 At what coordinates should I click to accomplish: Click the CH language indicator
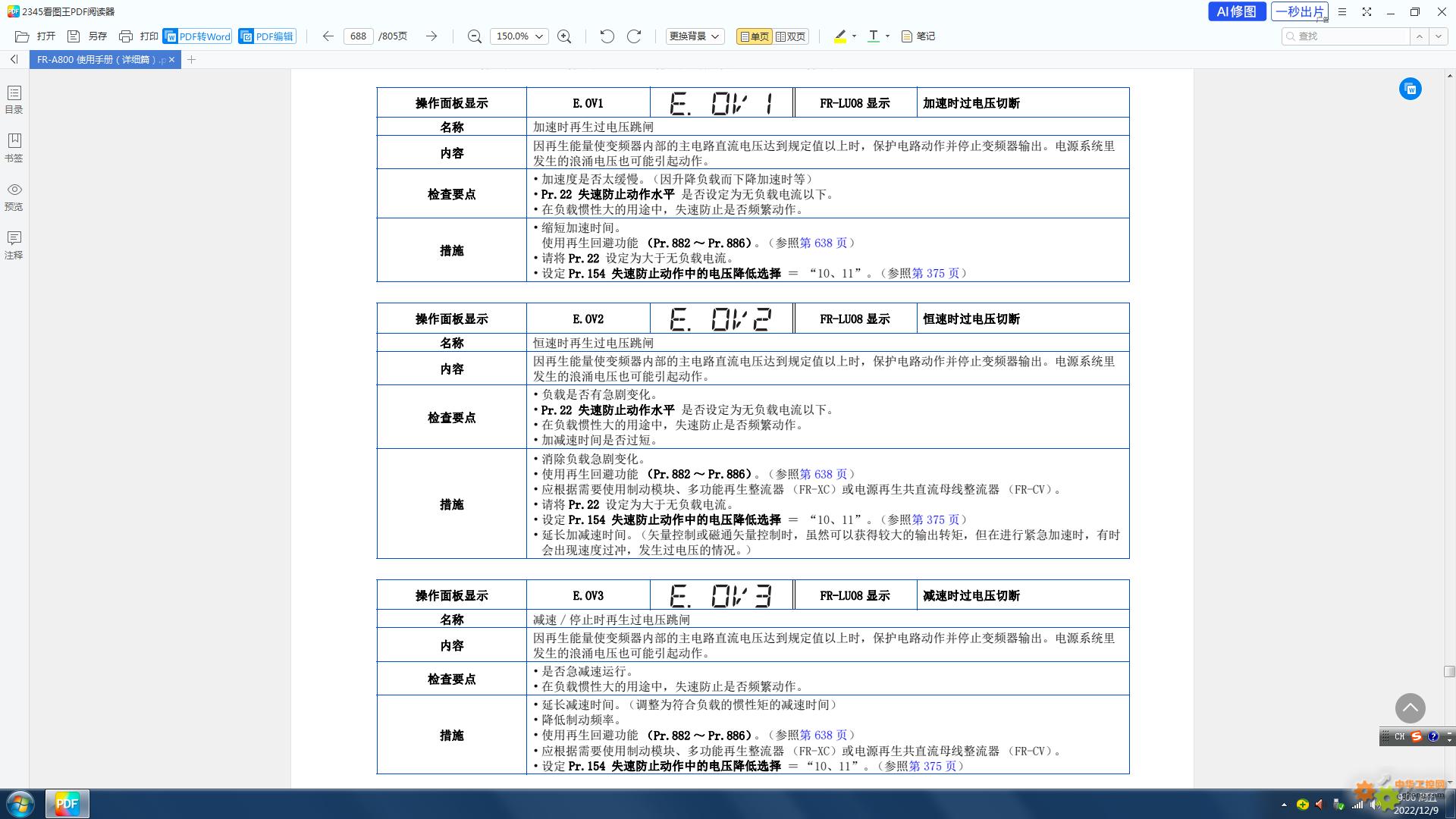tap(1400, 736)
